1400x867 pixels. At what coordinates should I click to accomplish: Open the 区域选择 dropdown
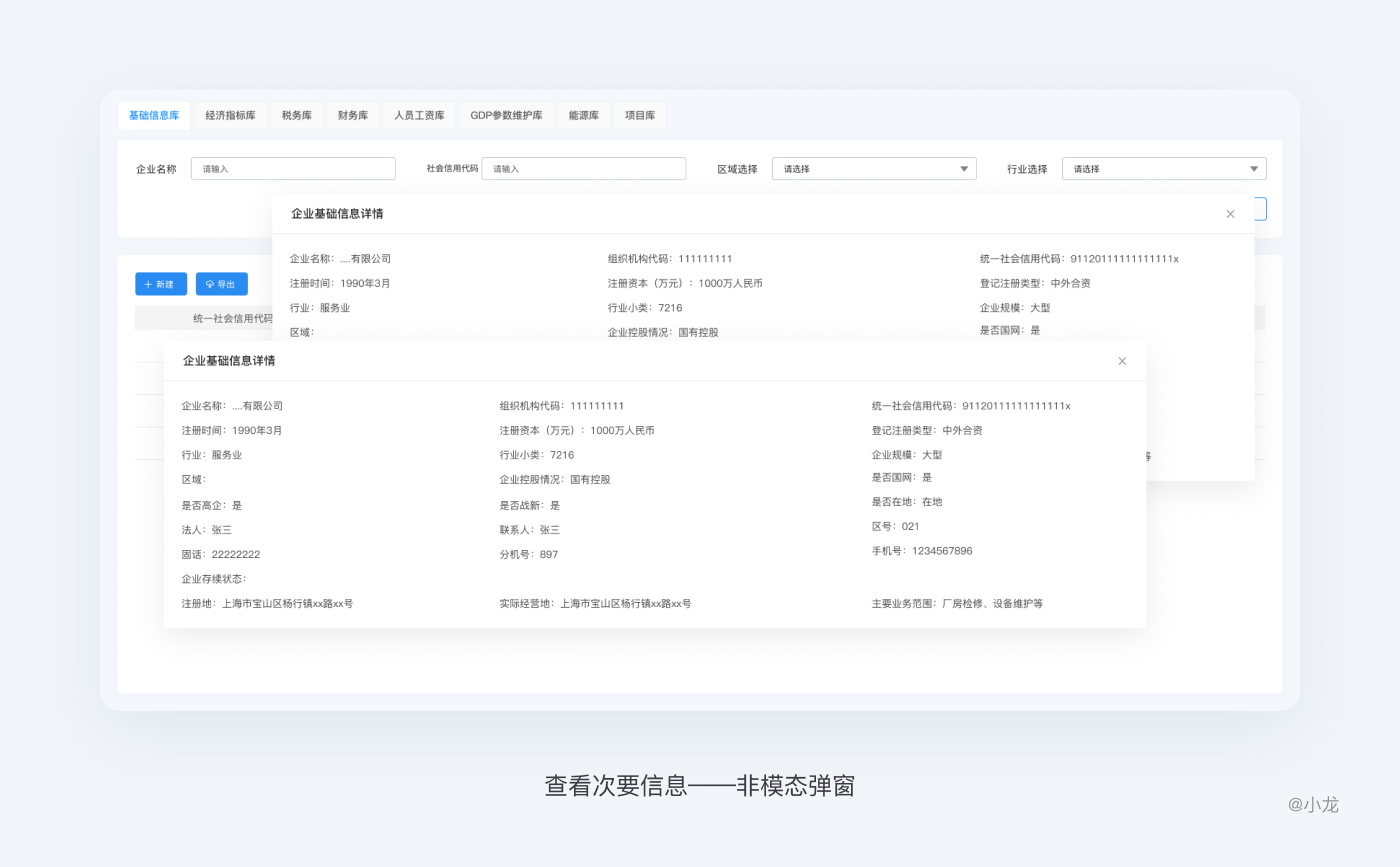873,169
